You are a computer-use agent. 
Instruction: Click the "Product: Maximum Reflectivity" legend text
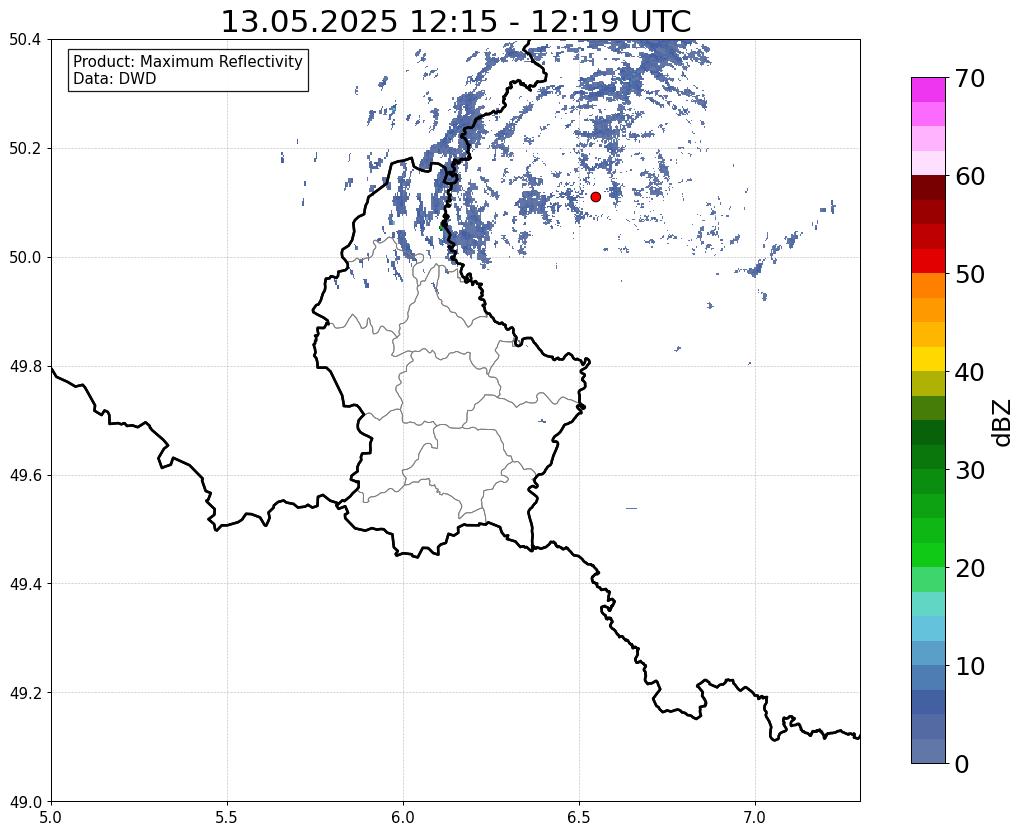click(188, 61)
